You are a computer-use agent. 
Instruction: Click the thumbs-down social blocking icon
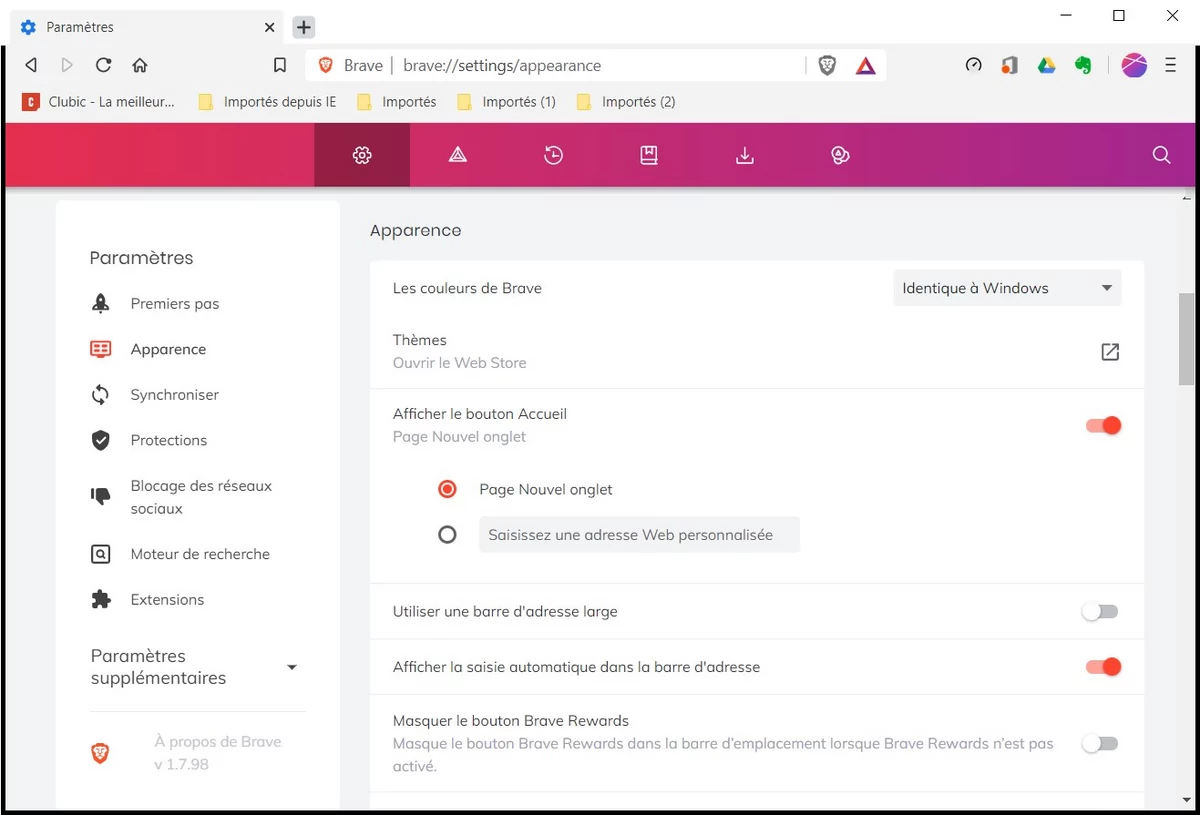pos(101,496)
